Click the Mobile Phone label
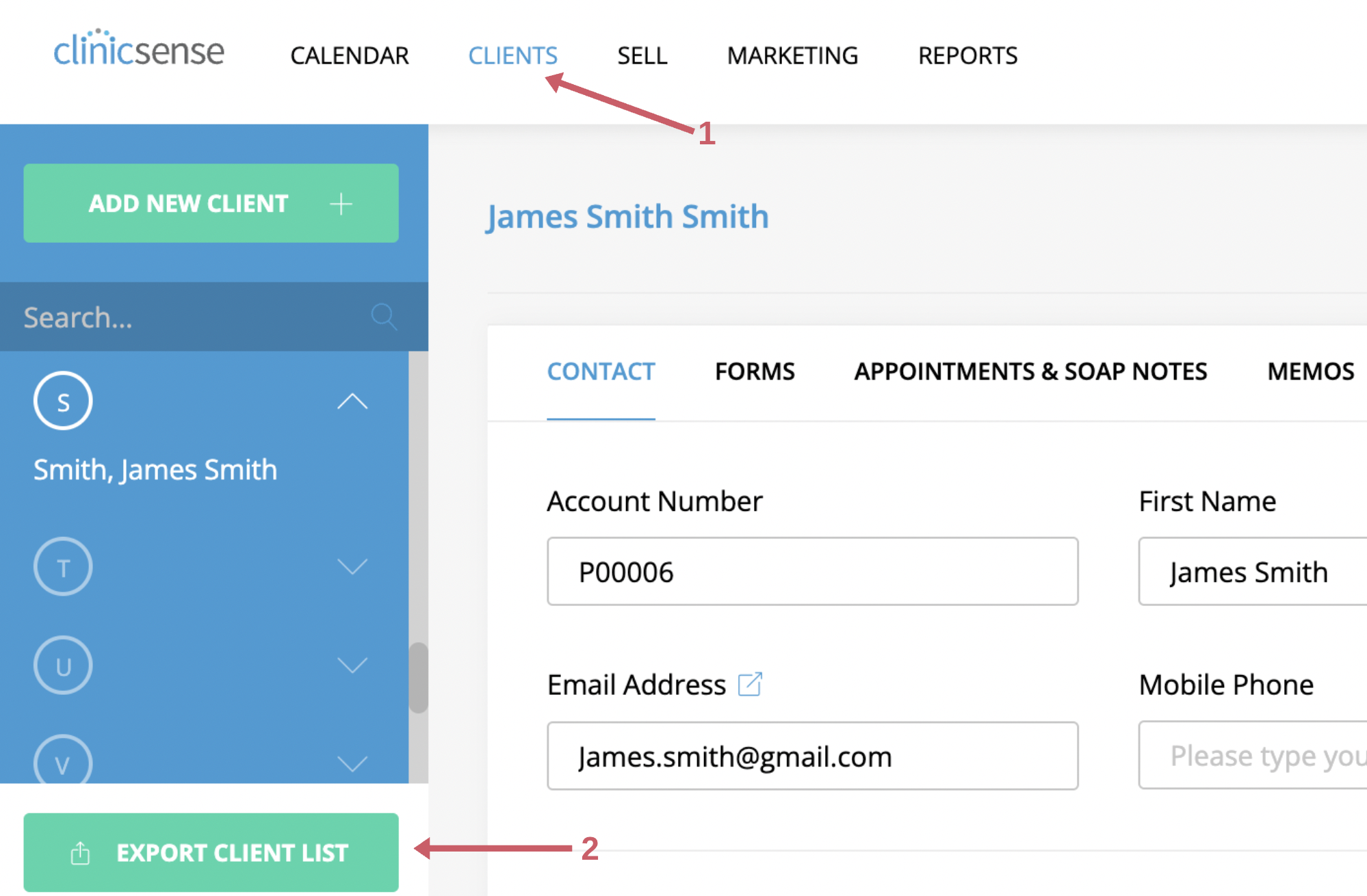 1226,685
